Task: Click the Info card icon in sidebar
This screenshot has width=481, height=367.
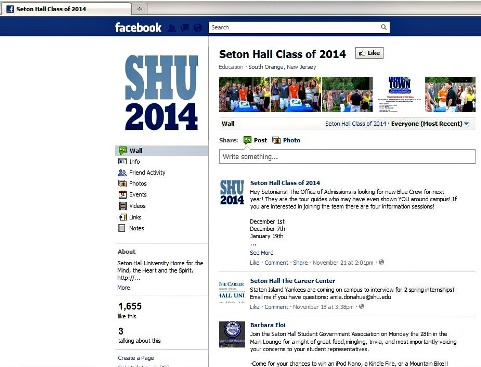Action: tap(122, 161)
